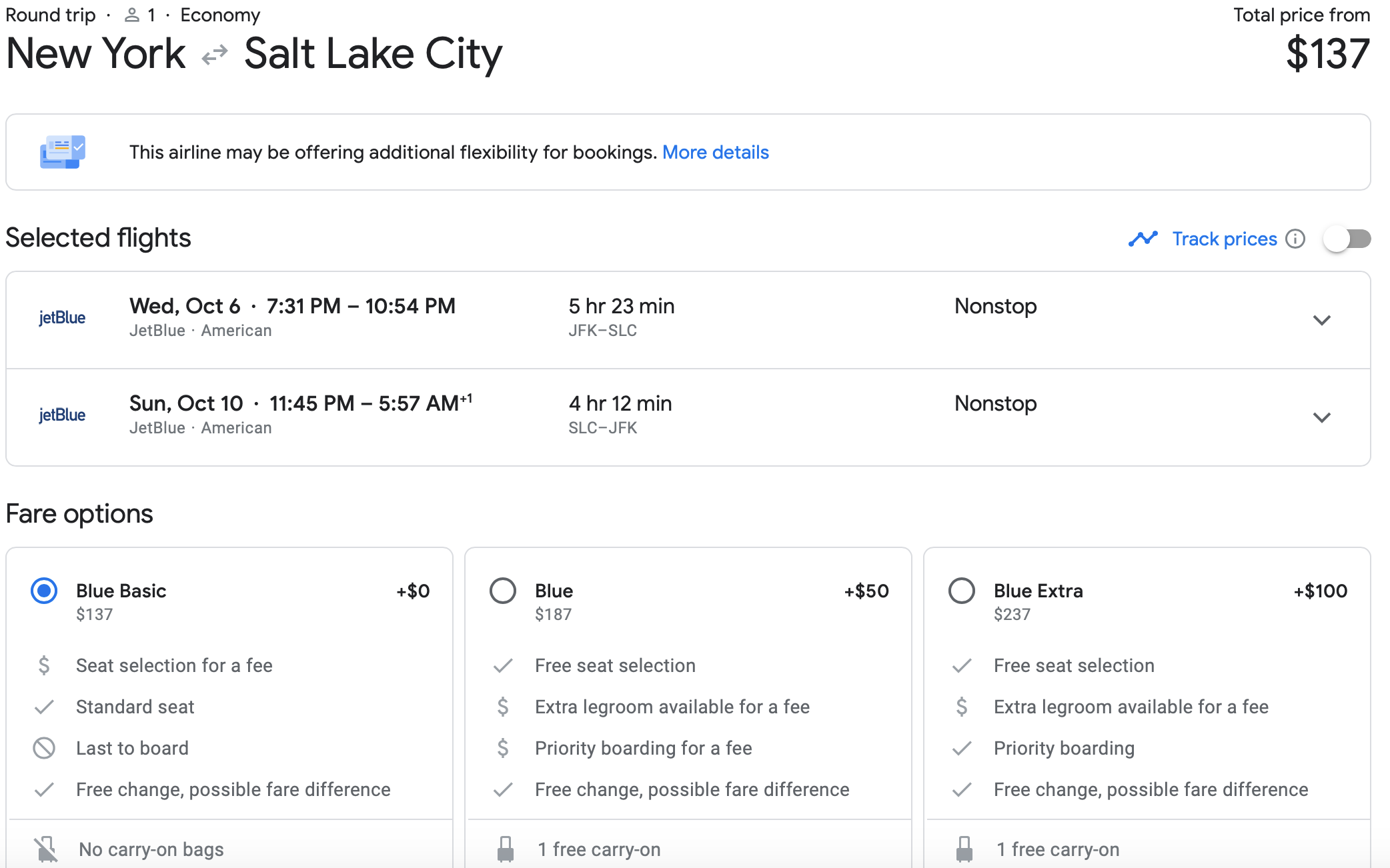
Task: Click passenger count person icon
Action: [x=132, y=15]
